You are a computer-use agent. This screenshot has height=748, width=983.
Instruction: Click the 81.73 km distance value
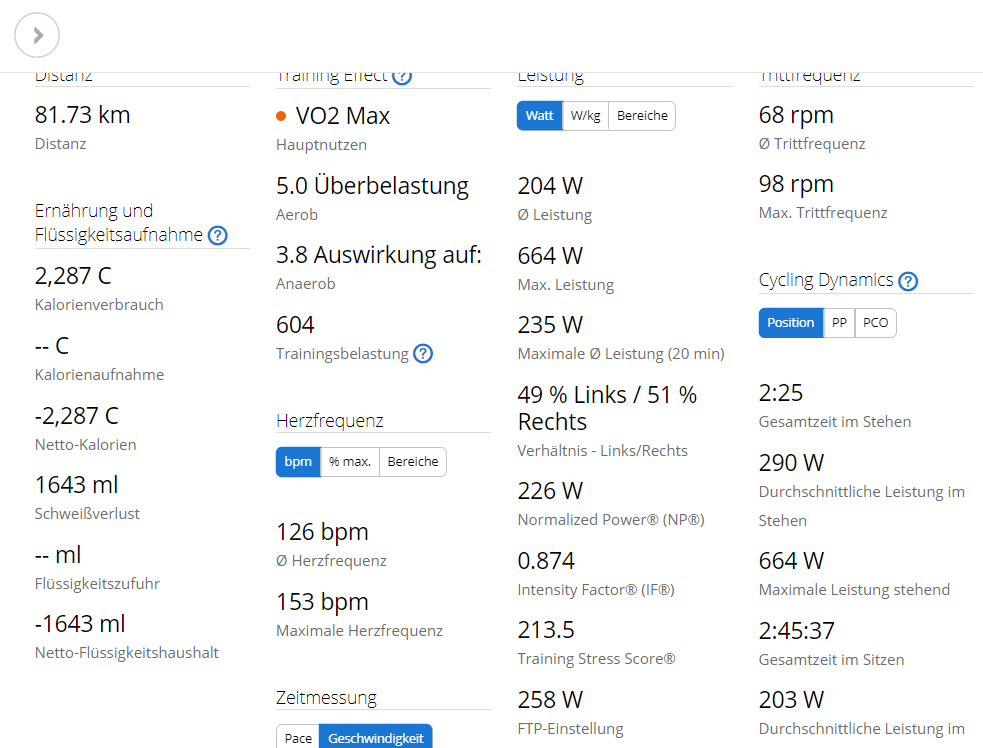pyautogui.click(x=82, y=115)
